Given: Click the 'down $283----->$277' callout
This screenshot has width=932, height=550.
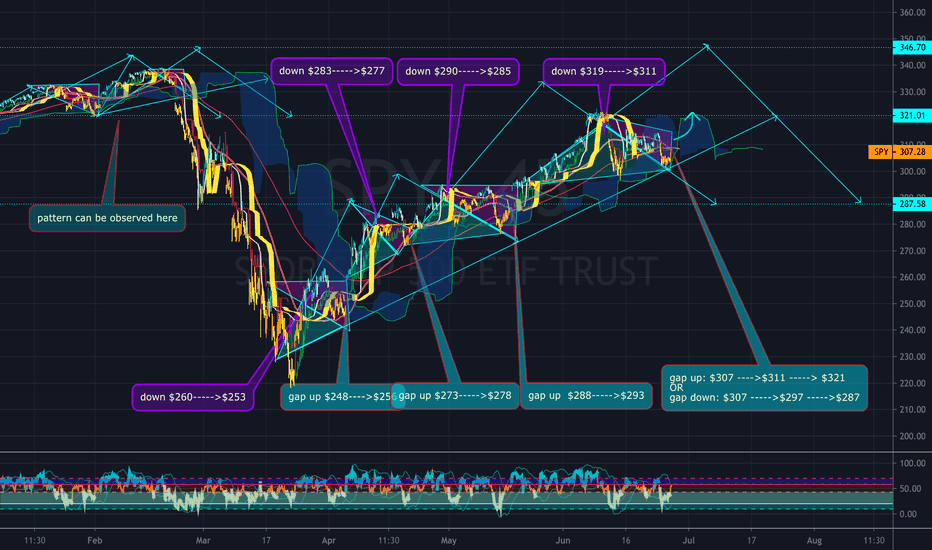Looking at the screenshot, I should pyautogui.click(x=332, y=71).
